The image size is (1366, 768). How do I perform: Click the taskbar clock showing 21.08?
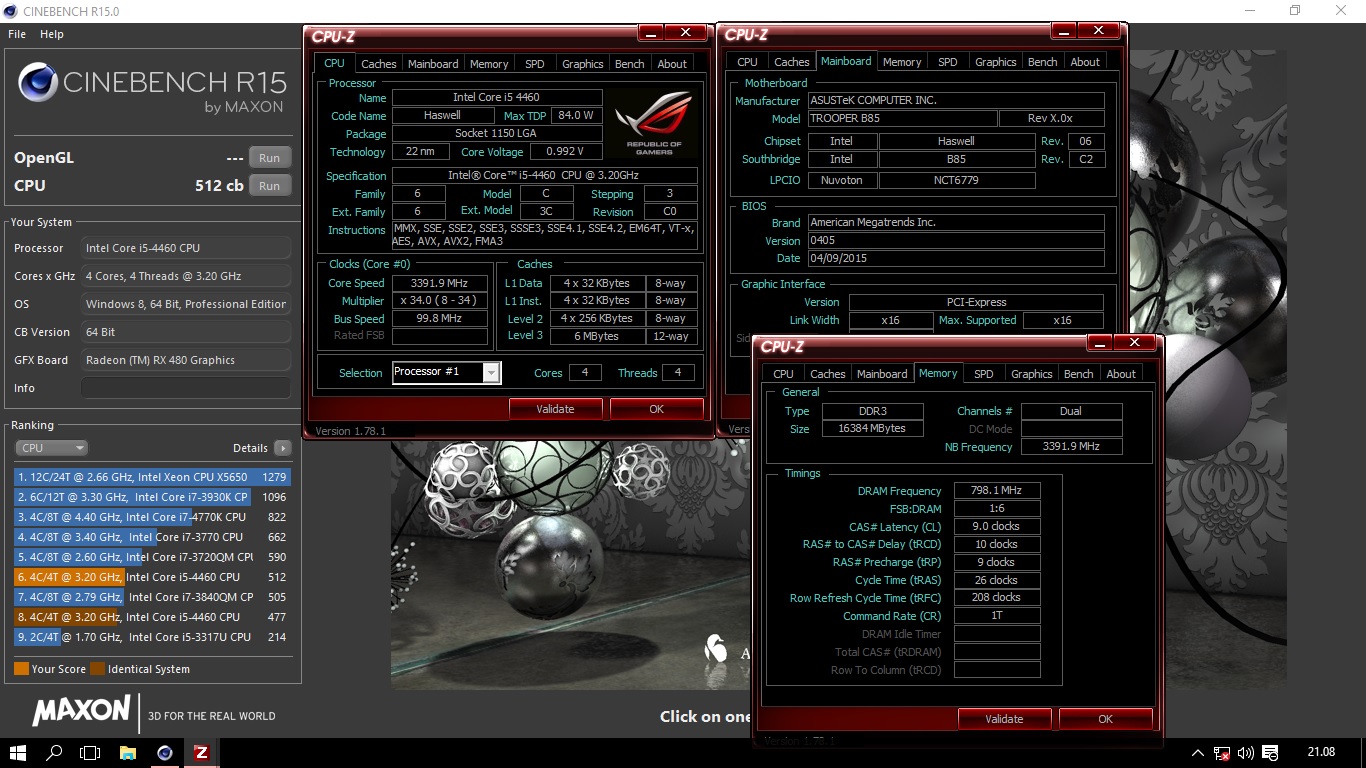(x=1321, y=752)
